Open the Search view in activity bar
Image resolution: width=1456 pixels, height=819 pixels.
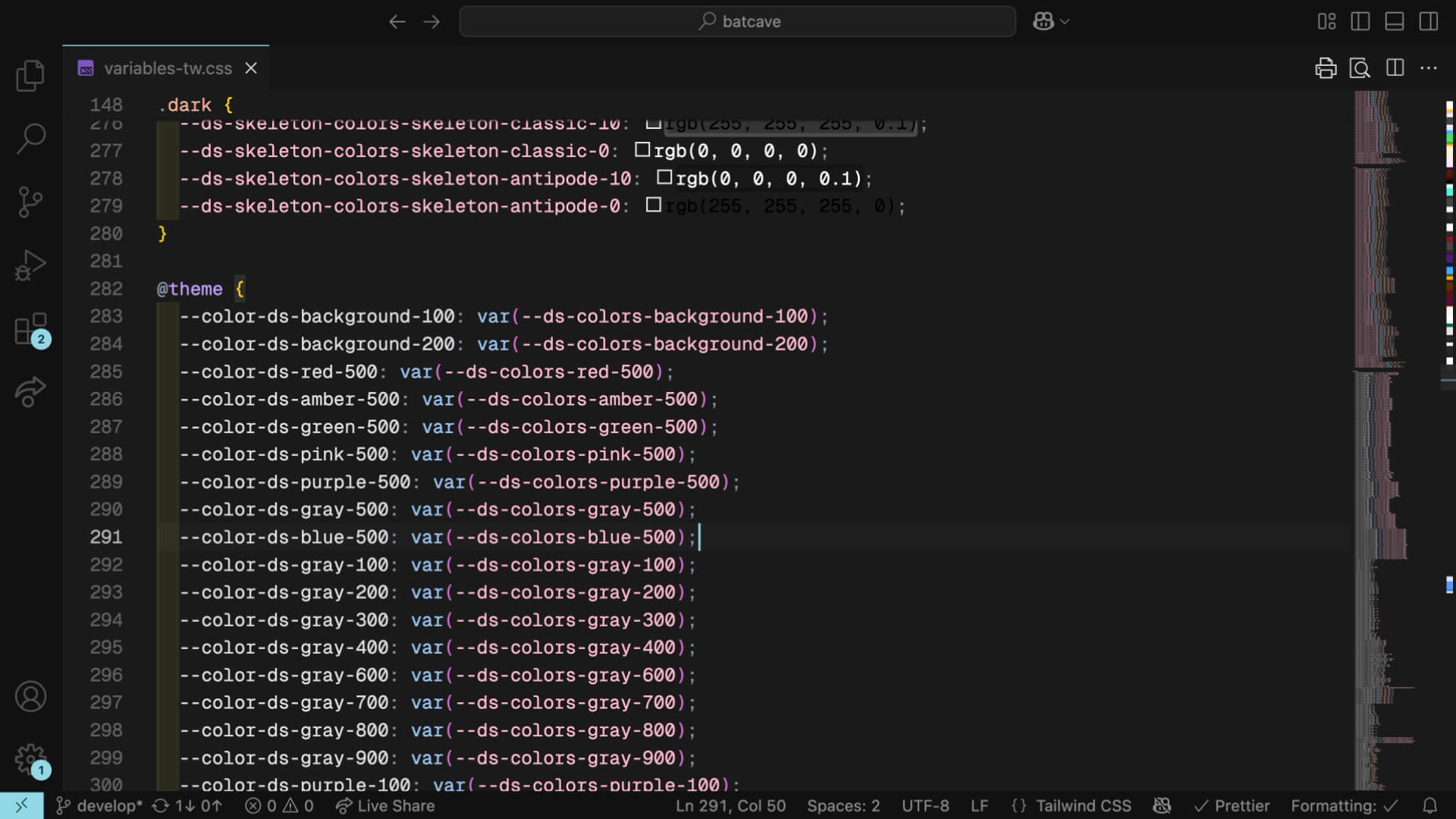pos(30,138)
